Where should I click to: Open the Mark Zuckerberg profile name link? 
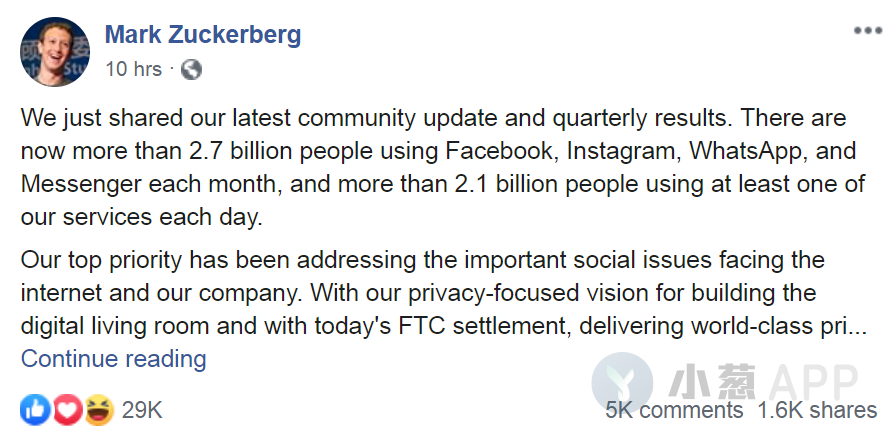(x=203, y=35)
